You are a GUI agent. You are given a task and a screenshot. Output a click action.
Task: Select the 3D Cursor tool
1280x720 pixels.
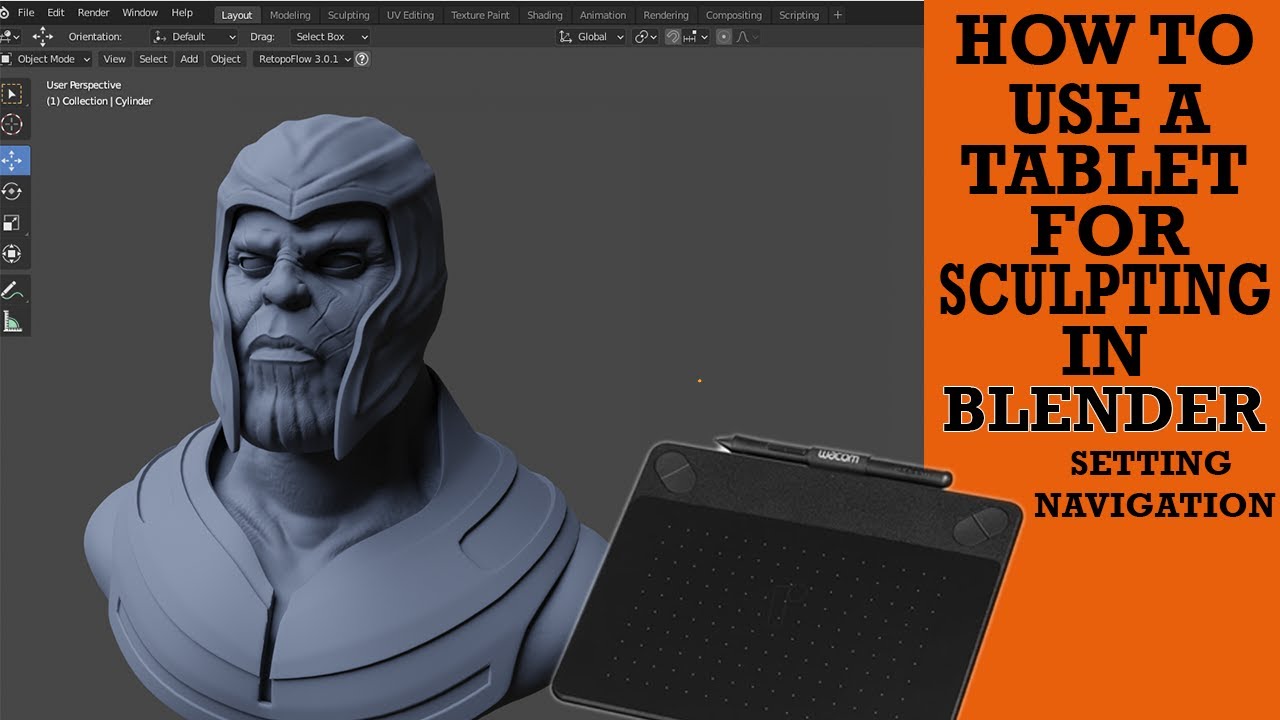point(13,124)
